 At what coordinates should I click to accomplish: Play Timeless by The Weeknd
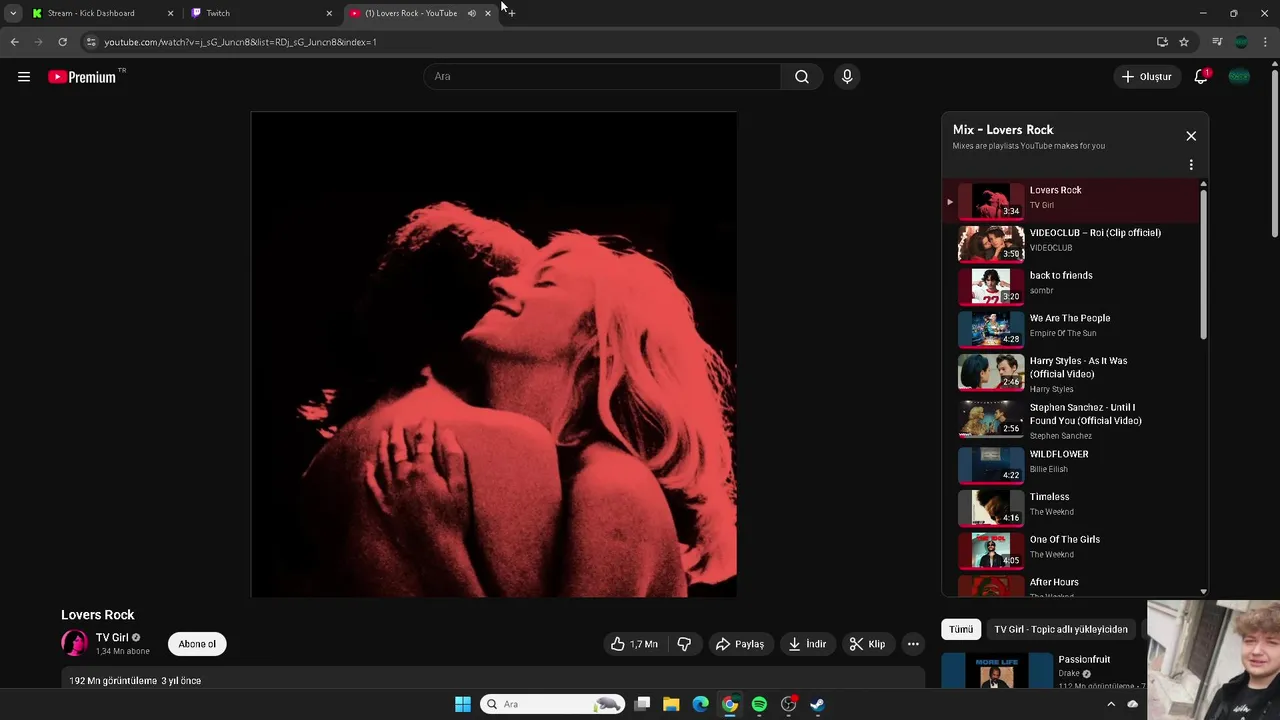(x=1071, y=508)
